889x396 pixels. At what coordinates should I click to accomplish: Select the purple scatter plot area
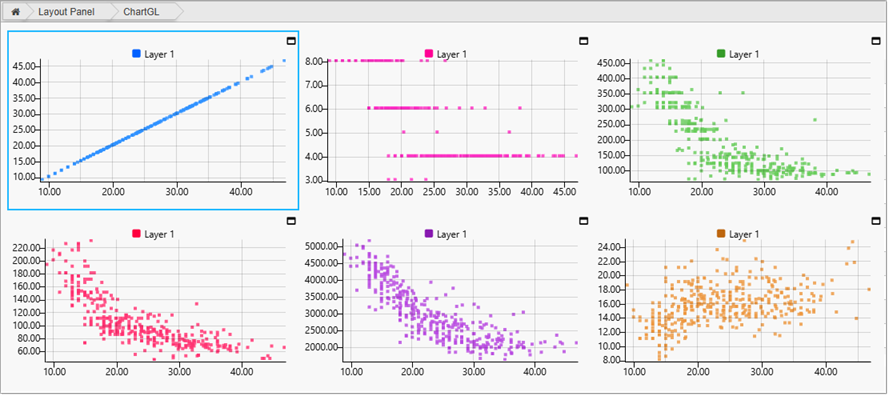(460, 300)
